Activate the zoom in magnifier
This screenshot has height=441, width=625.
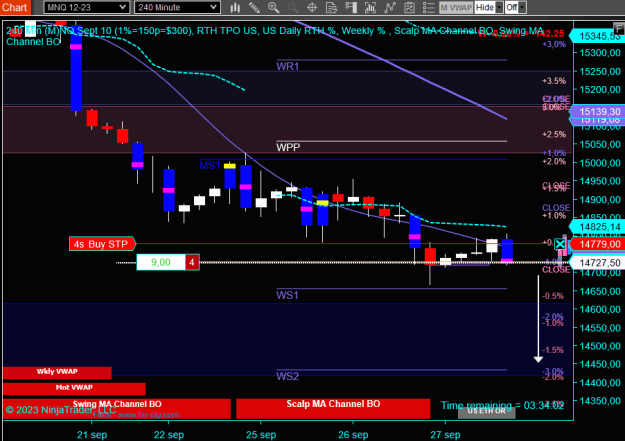273,8
